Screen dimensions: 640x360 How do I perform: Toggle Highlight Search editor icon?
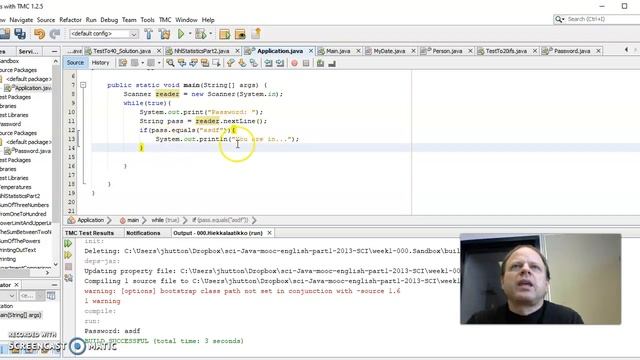204,63
